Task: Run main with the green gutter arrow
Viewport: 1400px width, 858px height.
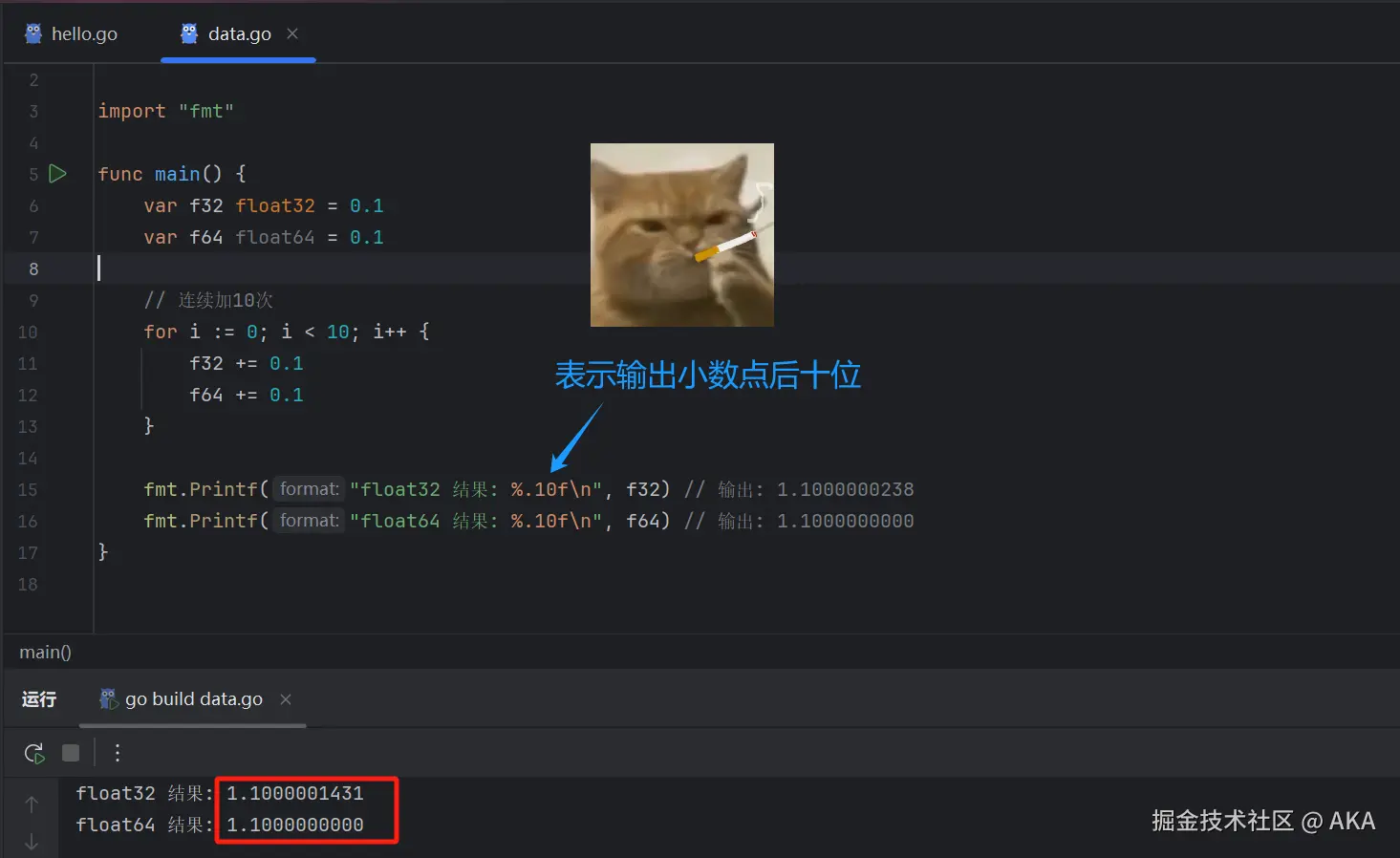Action: point(58,174)
